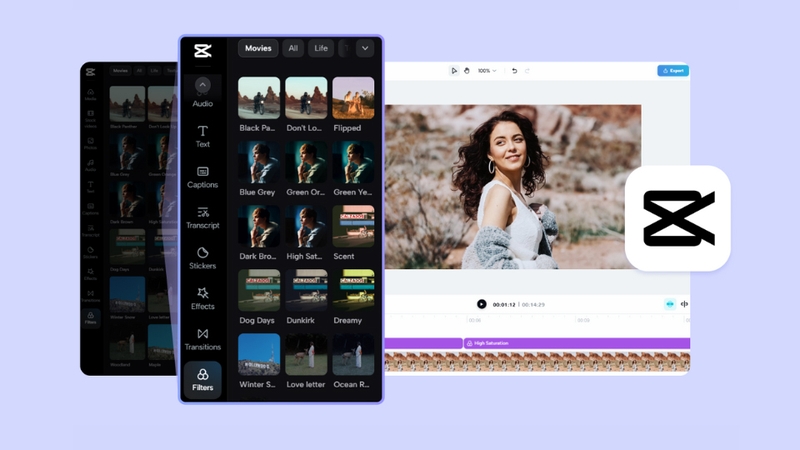This screenshot has width=800, height=450.
Task: Apply Black Panther filter in background panel
Action: tap(127, 104)
